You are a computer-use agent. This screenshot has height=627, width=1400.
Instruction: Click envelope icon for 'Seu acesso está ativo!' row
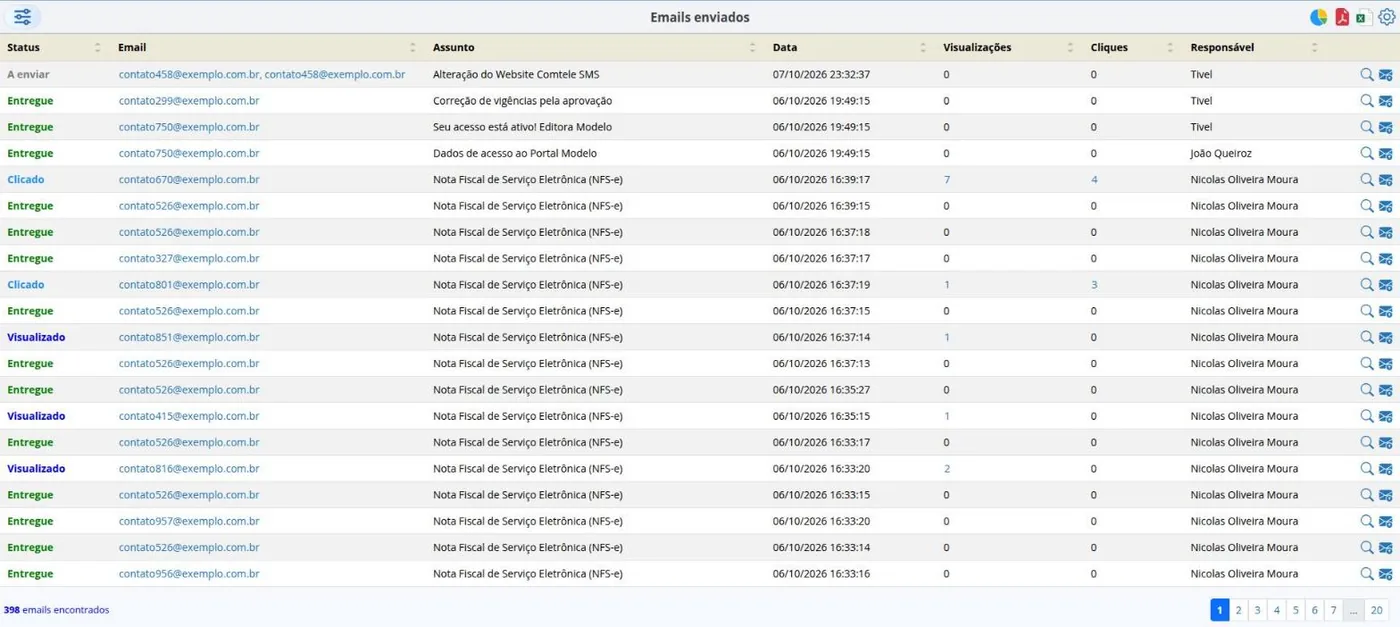click(x=1386, y=127)
